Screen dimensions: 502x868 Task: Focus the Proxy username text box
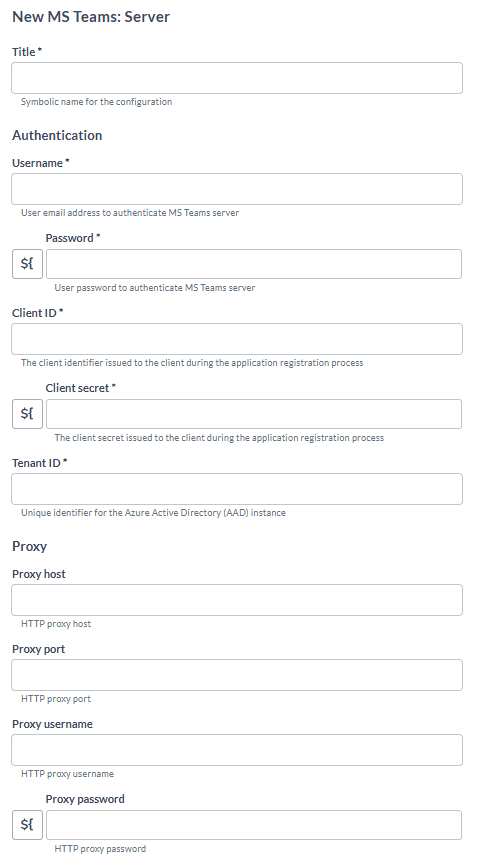(237, 750)
